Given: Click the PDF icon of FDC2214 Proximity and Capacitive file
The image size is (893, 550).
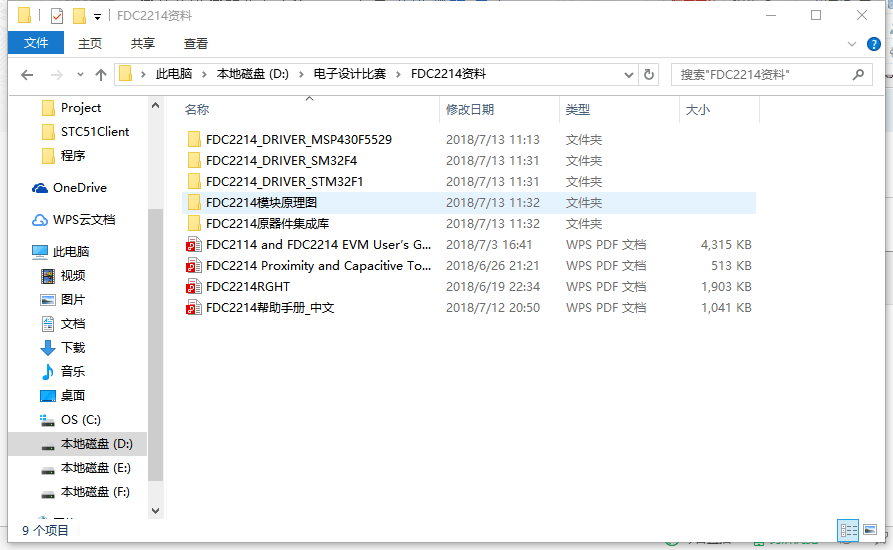Looking at the screenshot, I should click(194, 266).
